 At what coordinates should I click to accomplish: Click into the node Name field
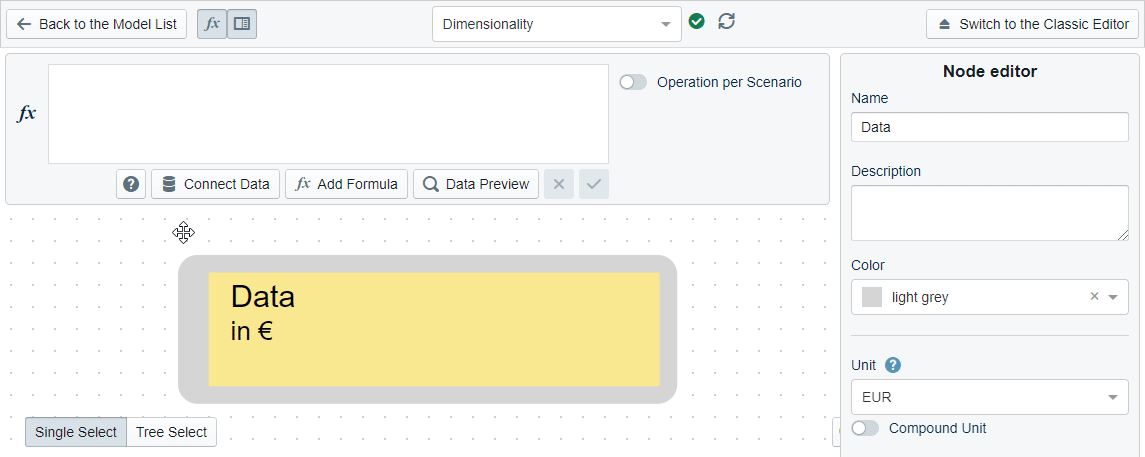(x=989, y=127)
